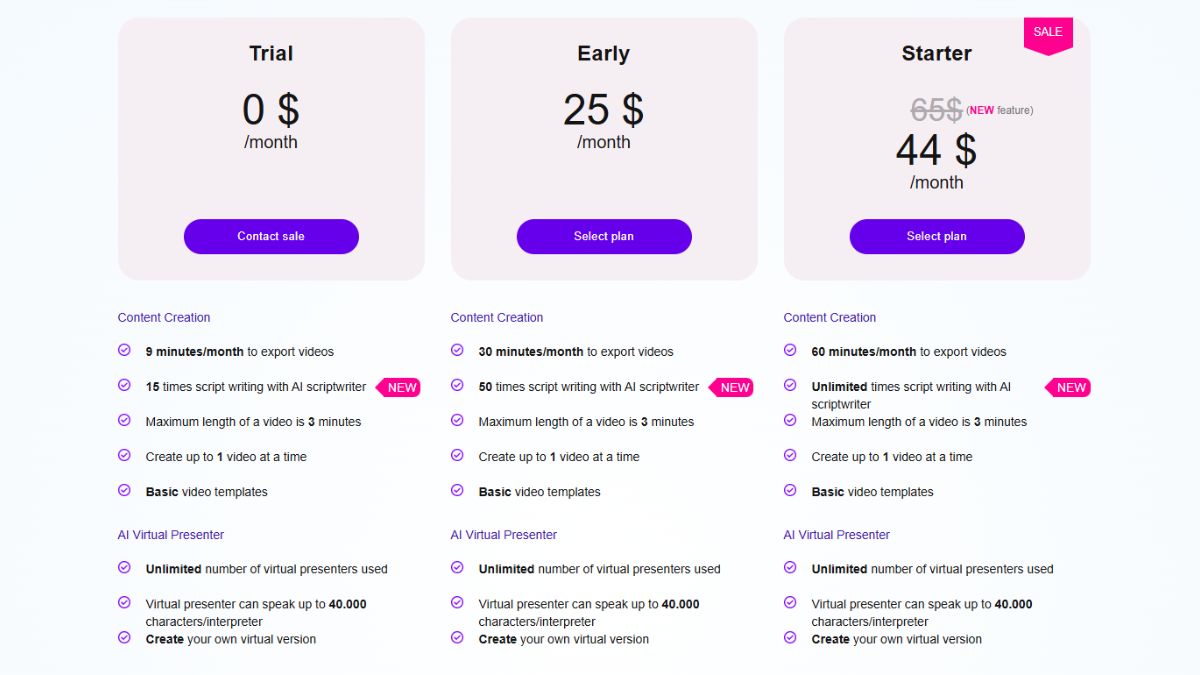Click the (NEW feature) label near Starter price
The width and height of the screenshot is (1200, 675).
tap(1000, 110)
